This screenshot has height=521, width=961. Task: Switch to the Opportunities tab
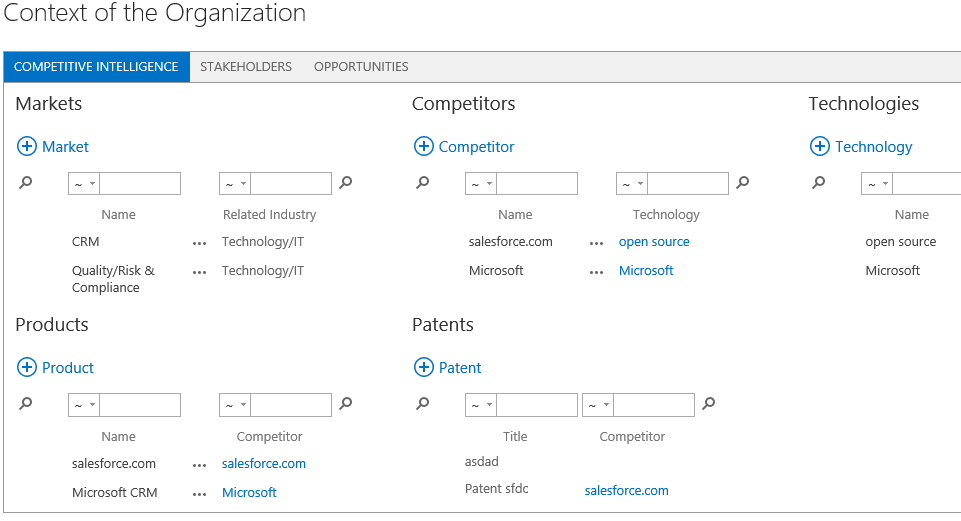pos(361,67)
